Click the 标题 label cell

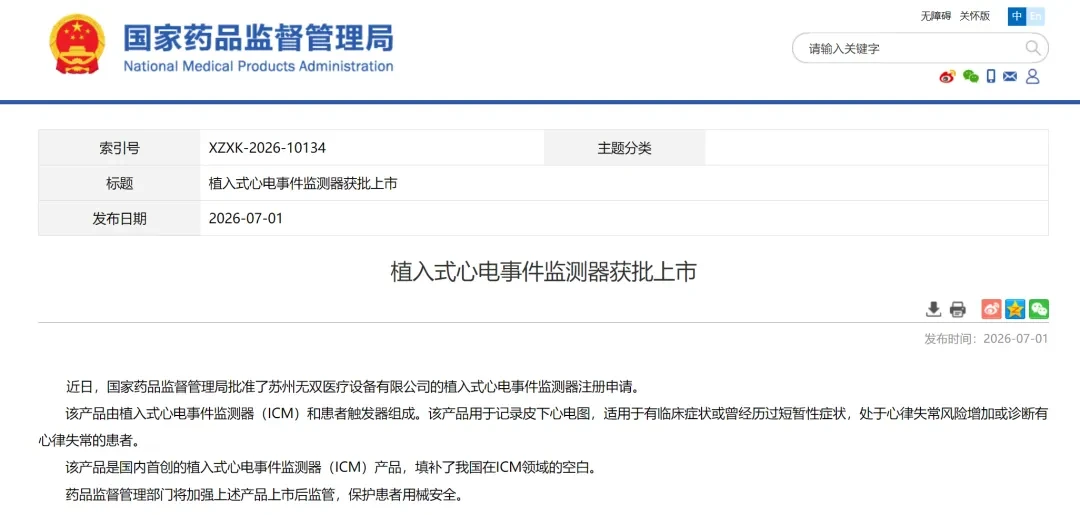119,184
